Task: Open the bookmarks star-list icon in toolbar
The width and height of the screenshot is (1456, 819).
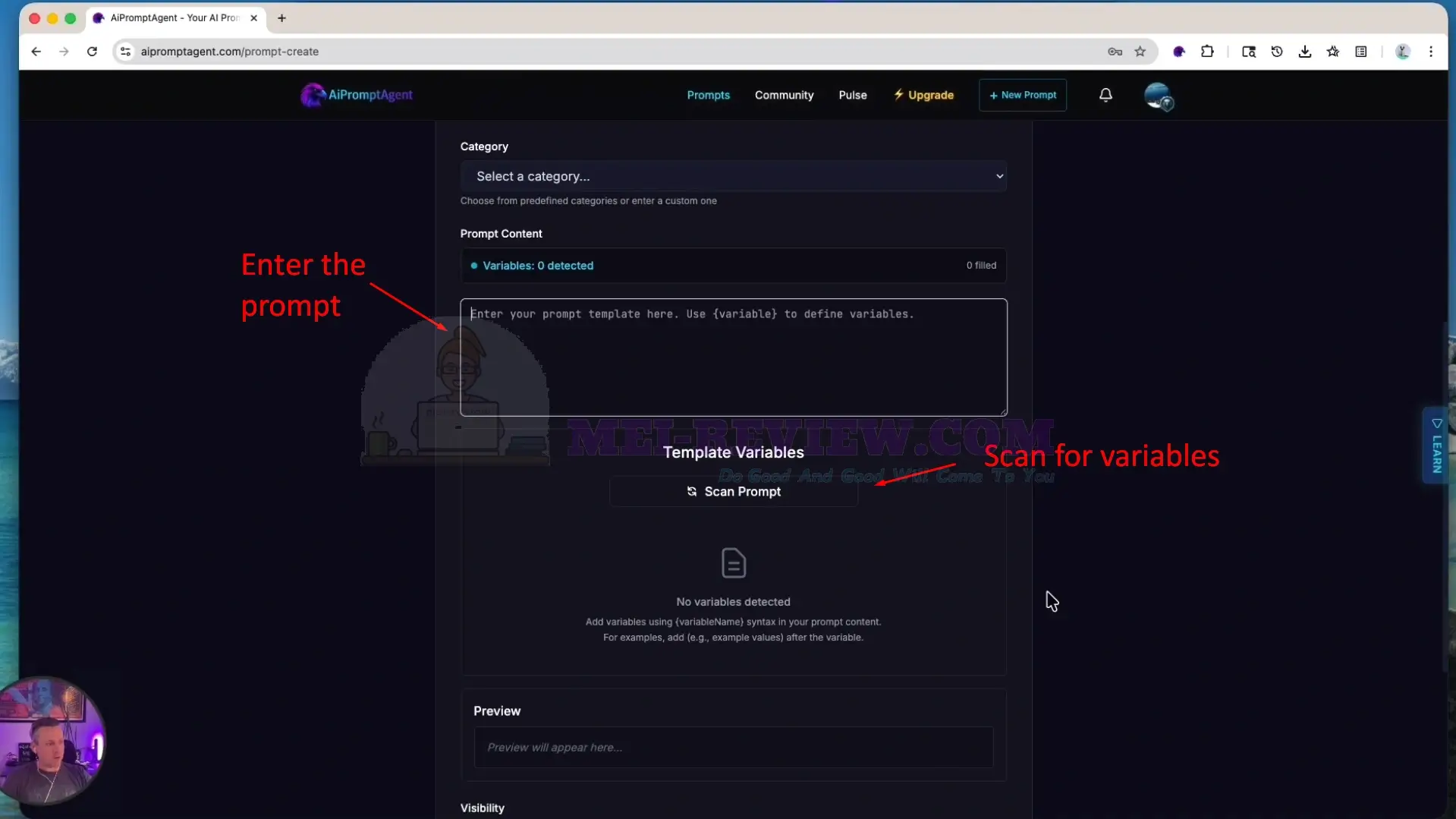Action: tap(1333, 52)
